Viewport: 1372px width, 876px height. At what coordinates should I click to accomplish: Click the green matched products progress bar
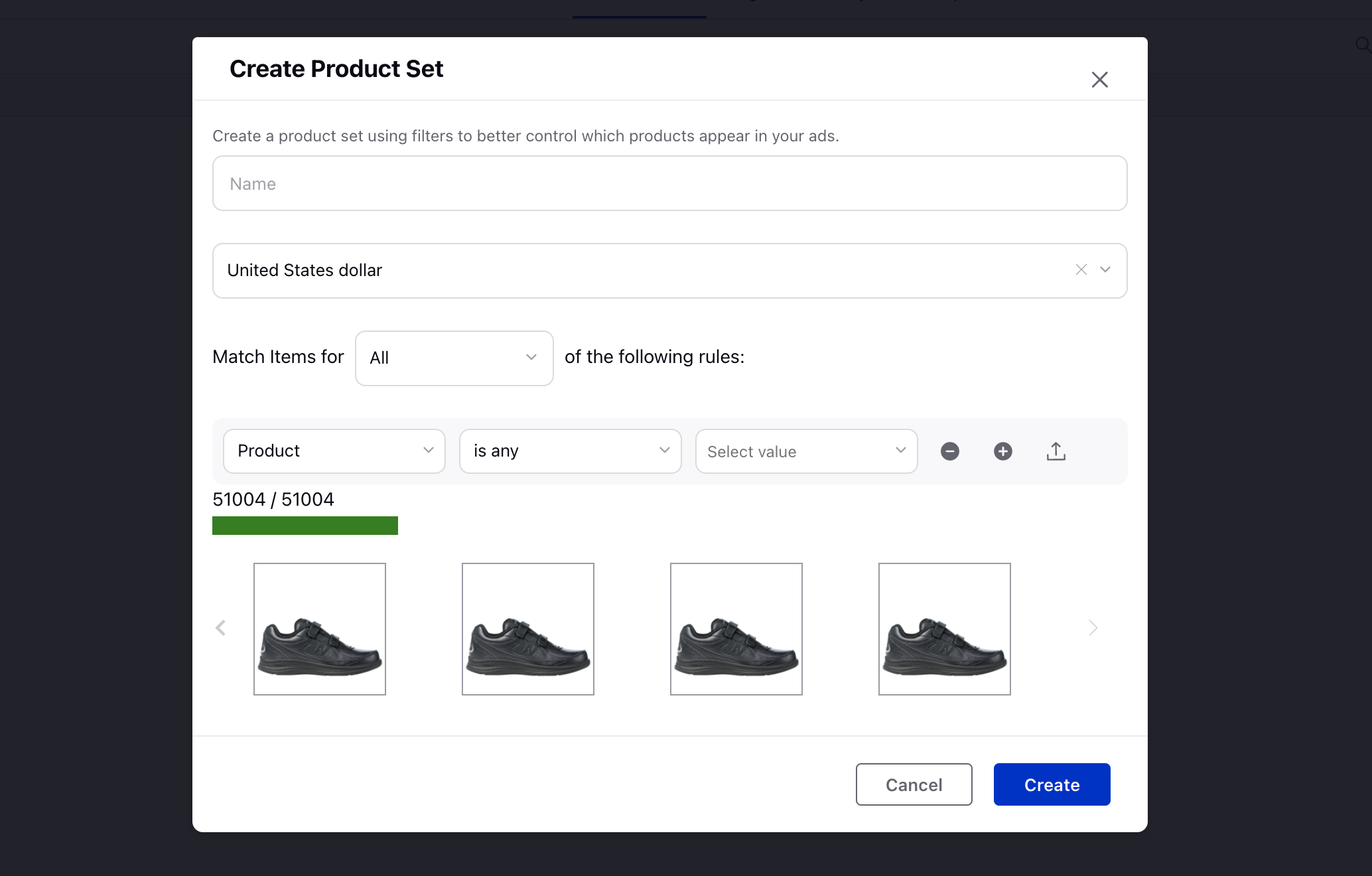[x=305, y=526]
